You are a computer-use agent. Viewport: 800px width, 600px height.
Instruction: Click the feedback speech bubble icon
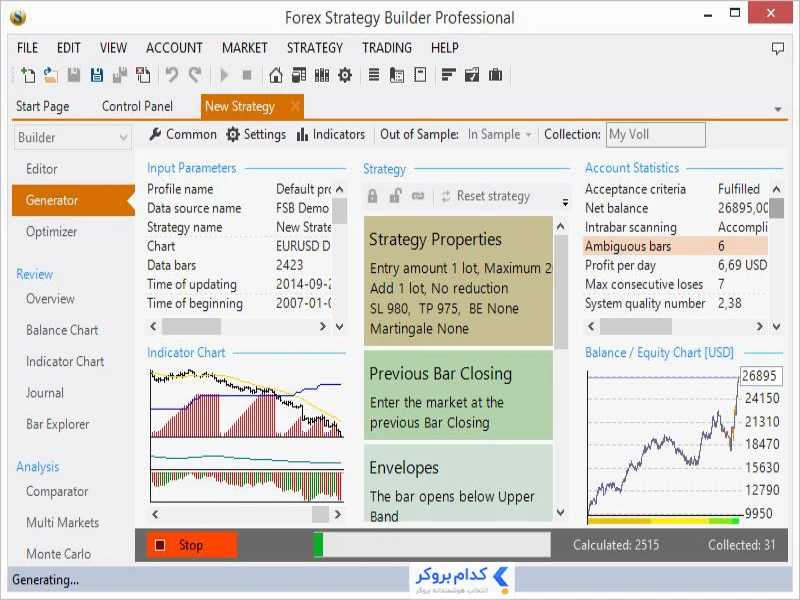click(x=778, y=48)
